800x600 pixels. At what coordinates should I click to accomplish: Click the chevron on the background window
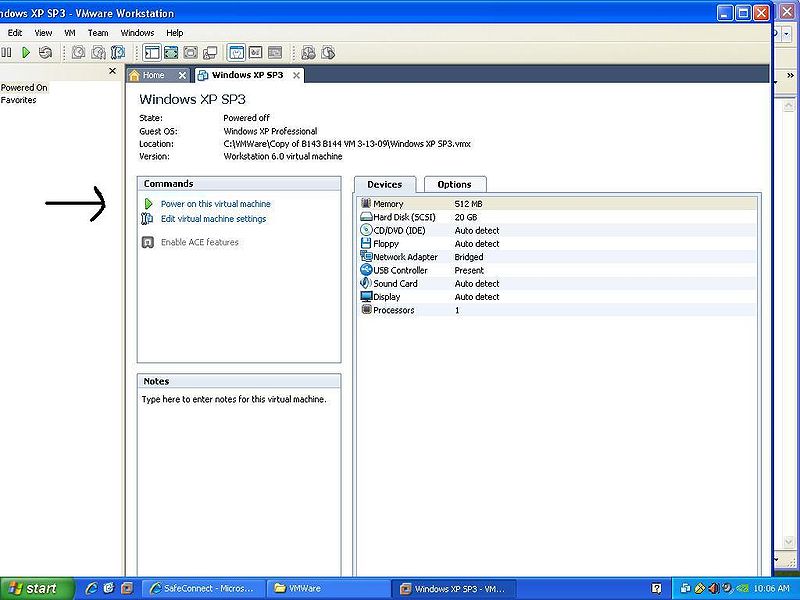790,76
